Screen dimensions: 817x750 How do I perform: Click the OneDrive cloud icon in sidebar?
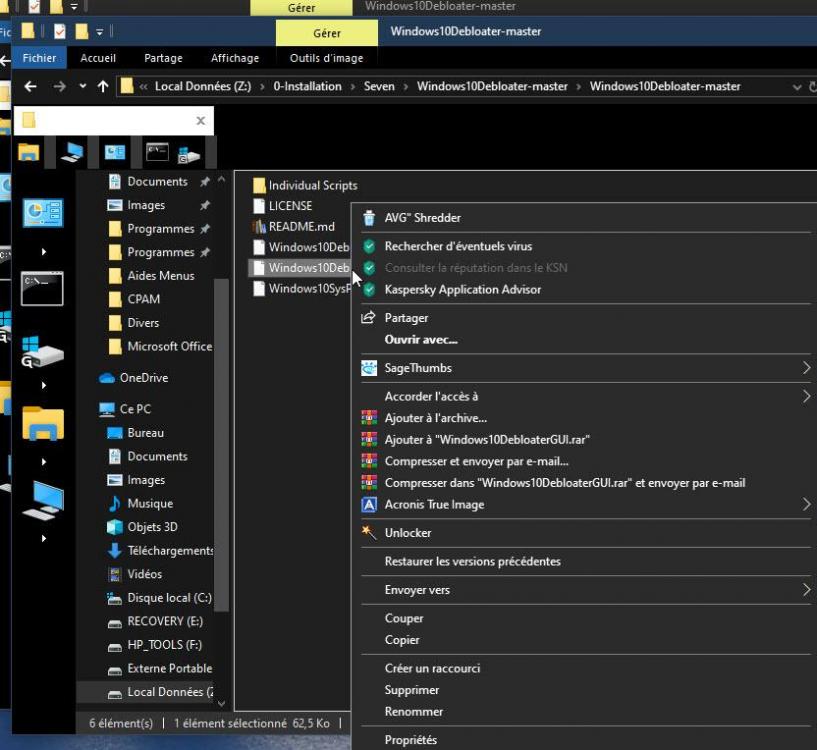tap(107, 378)
